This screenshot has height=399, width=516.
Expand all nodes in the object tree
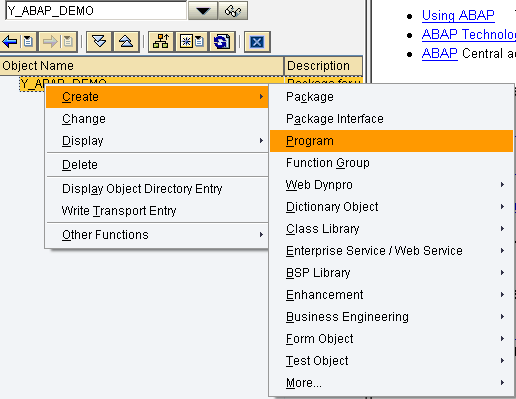click(x=99, y=42)
